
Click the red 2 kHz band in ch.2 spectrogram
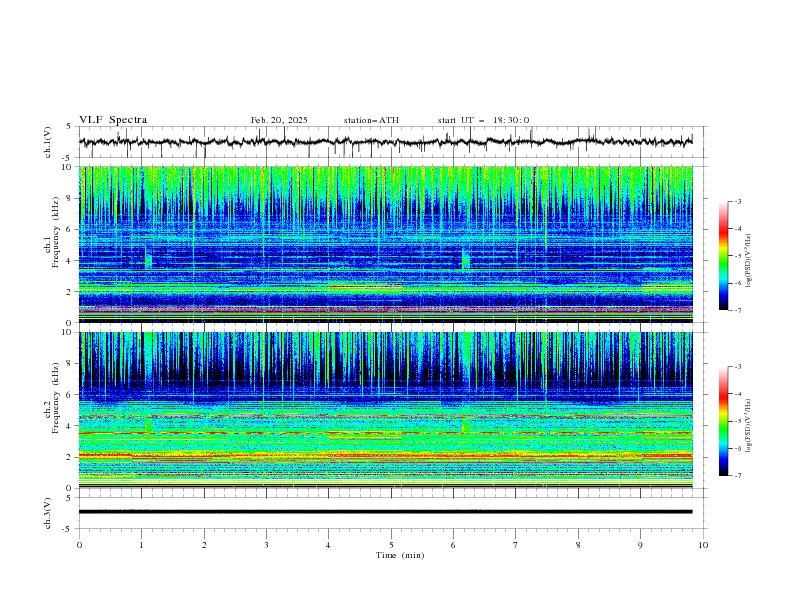[x=385, y=456]
